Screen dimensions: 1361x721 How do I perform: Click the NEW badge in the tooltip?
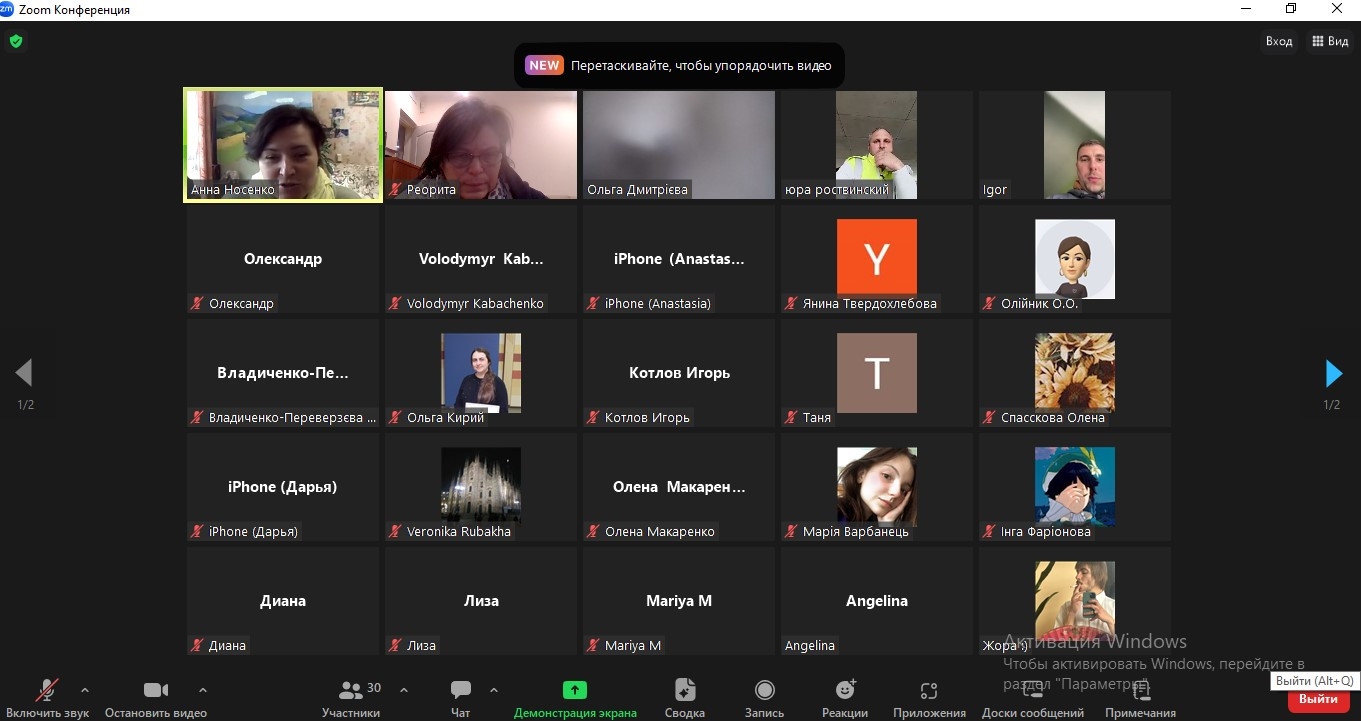tap(544, 65)
